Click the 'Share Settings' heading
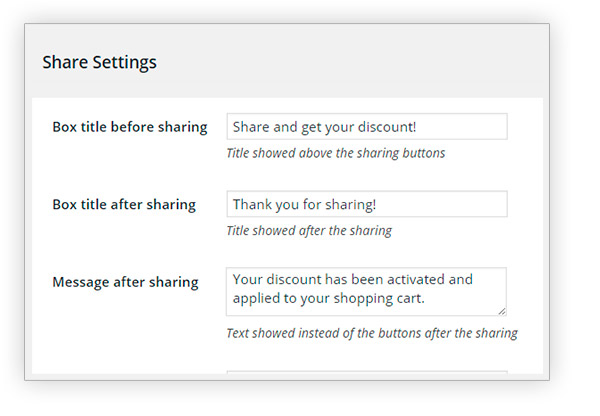Image resolution: width=600 pixels, height=416 pixels. click(99, 62)
